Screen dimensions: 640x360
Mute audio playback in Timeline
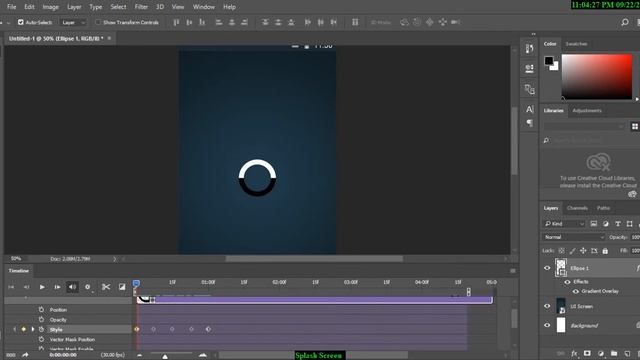(x=72, y=287)
